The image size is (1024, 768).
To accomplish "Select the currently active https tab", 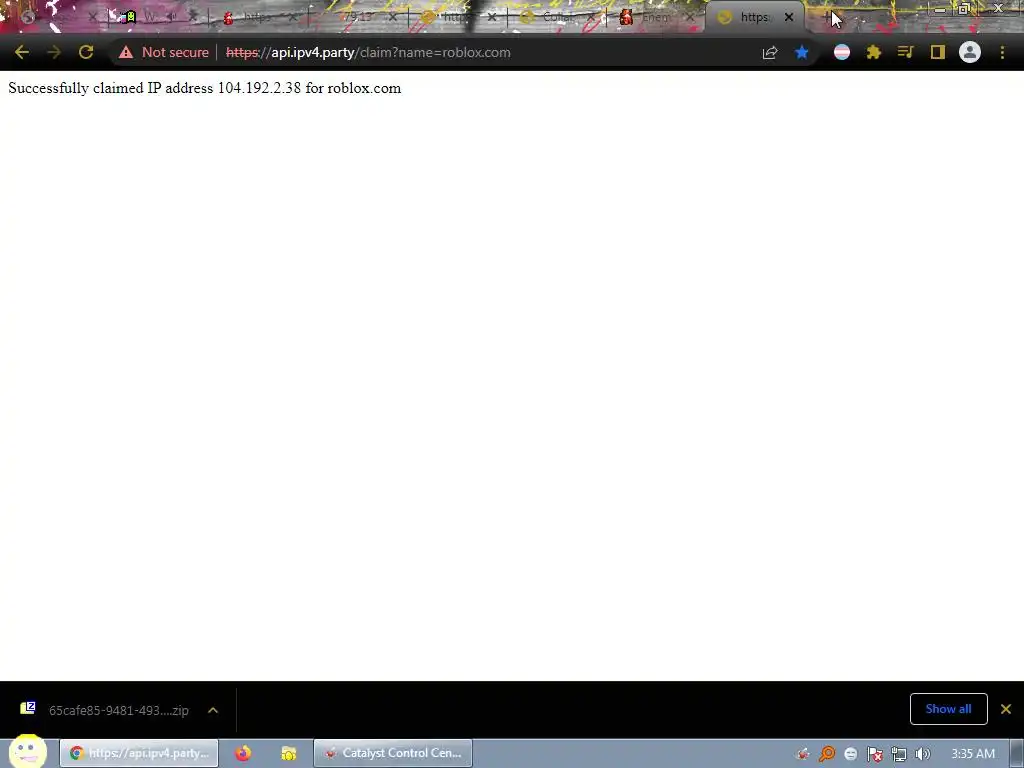I will coord(754,18).
